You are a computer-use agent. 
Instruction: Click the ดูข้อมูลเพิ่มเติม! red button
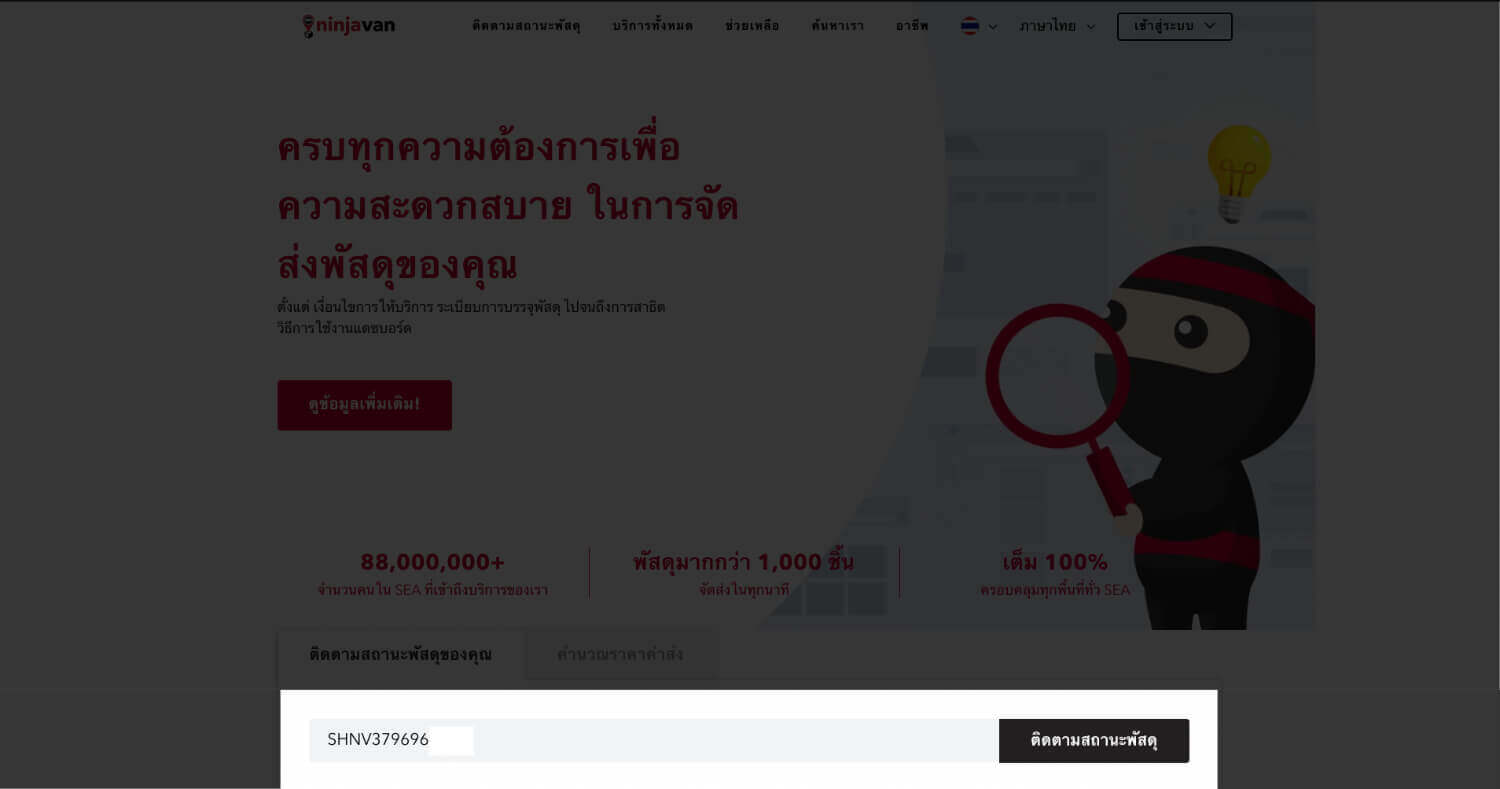pos(364,405)
